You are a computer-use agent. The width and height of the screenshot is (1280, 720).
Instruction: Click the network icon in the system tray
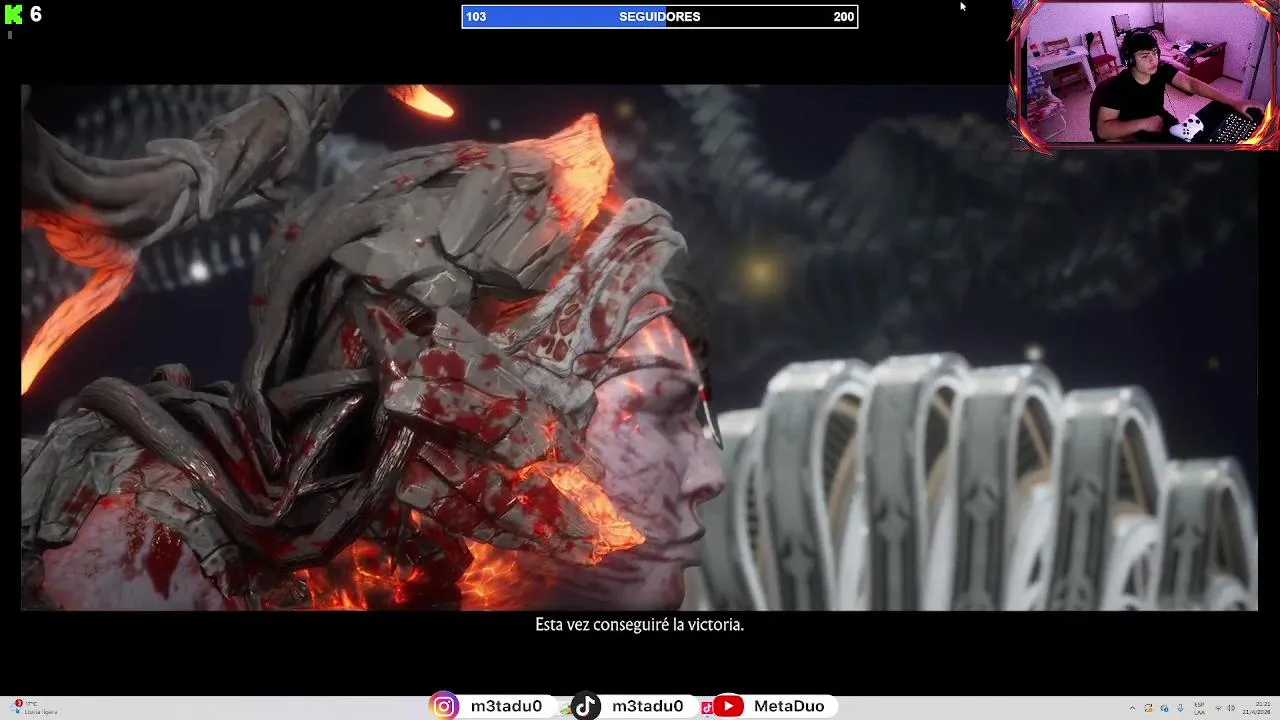(1218, 708)
